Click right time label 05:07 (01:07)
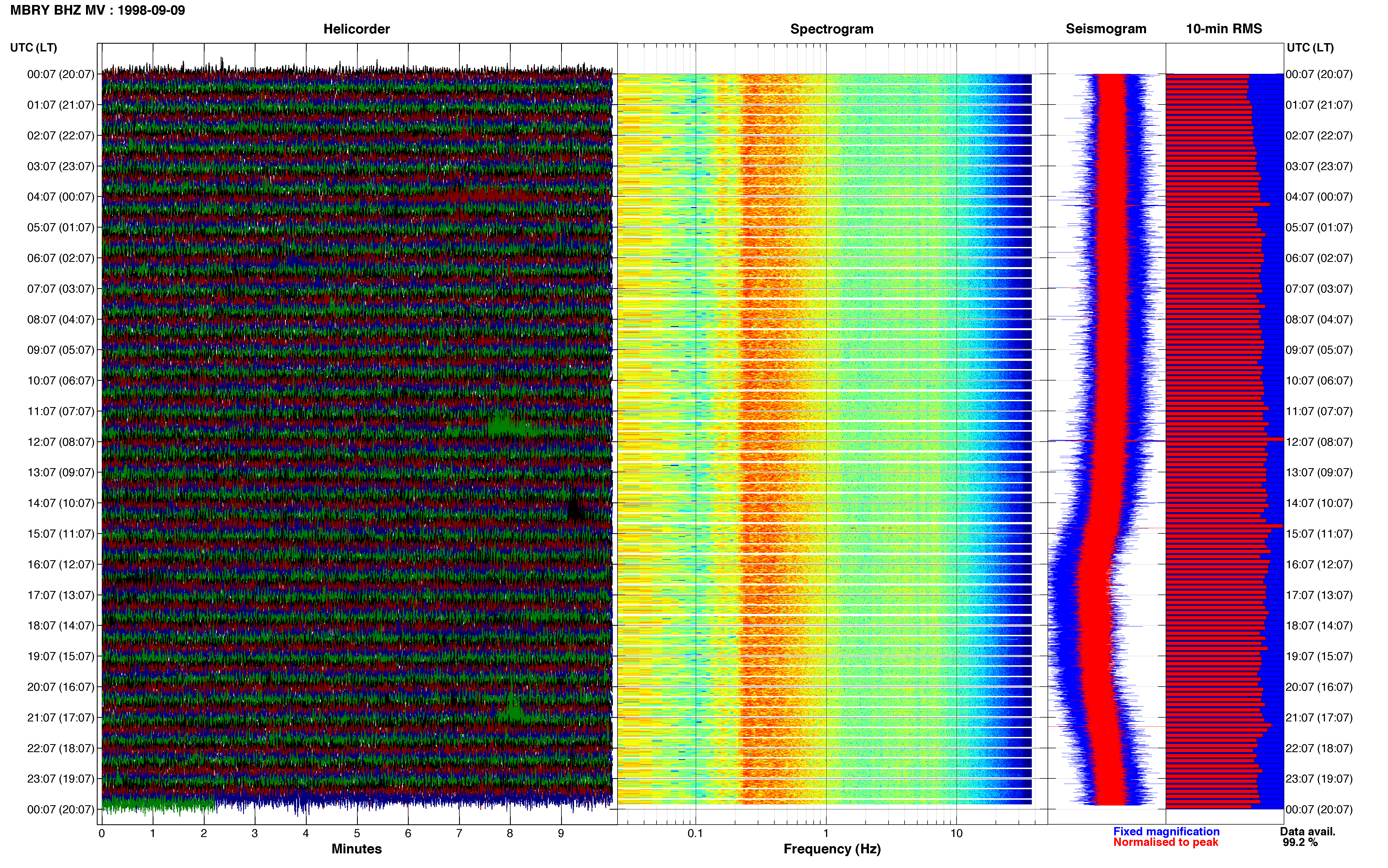Screen dimensions: 1388x868 point(1319,227)
